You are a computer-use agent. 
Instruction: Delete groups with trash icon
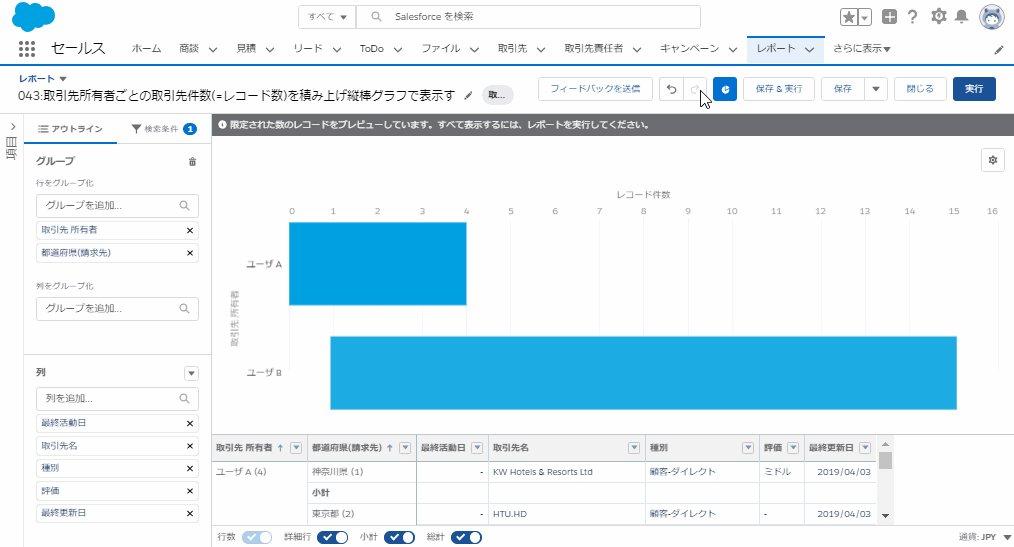(192, 162)
